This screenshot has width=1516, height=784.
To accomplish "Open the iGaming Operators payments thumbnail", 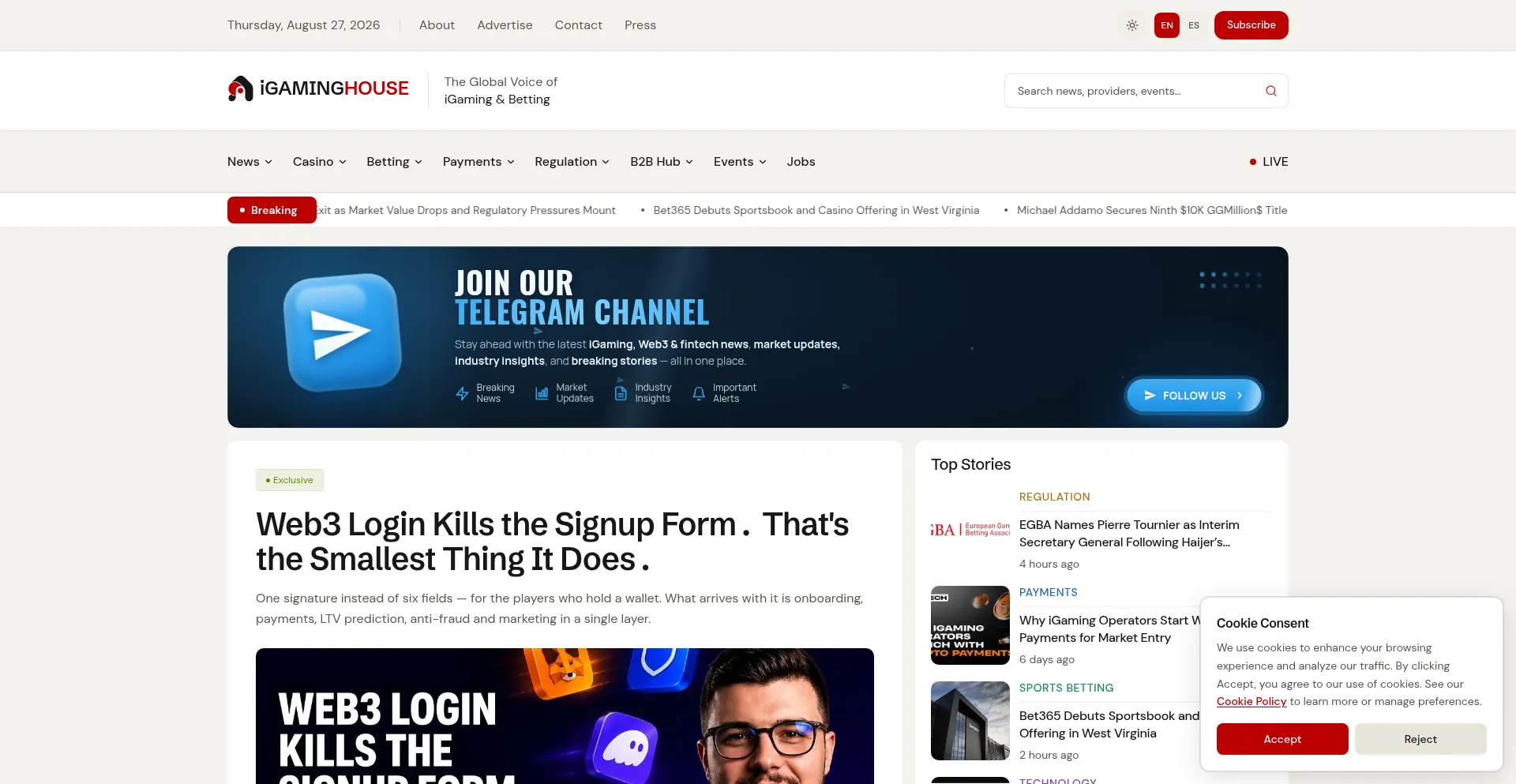I will click(970, 625).
